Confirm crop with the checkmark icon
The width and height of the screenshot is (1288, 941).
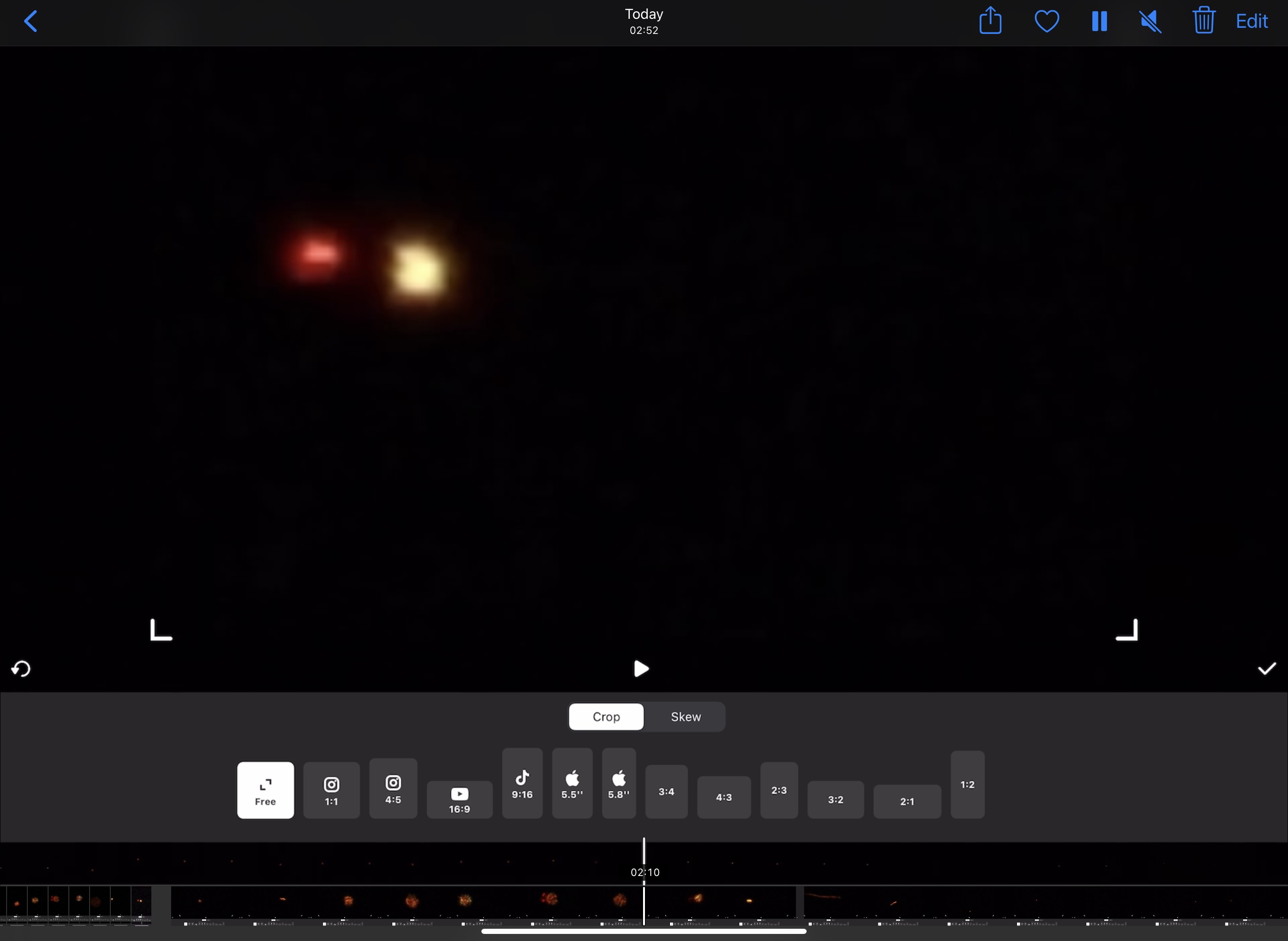point(1266,669)
